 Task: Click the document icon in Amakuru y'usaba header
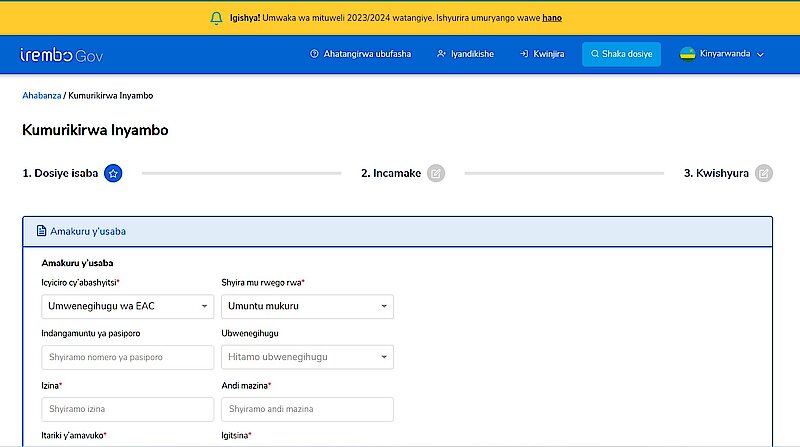[41, 231]
